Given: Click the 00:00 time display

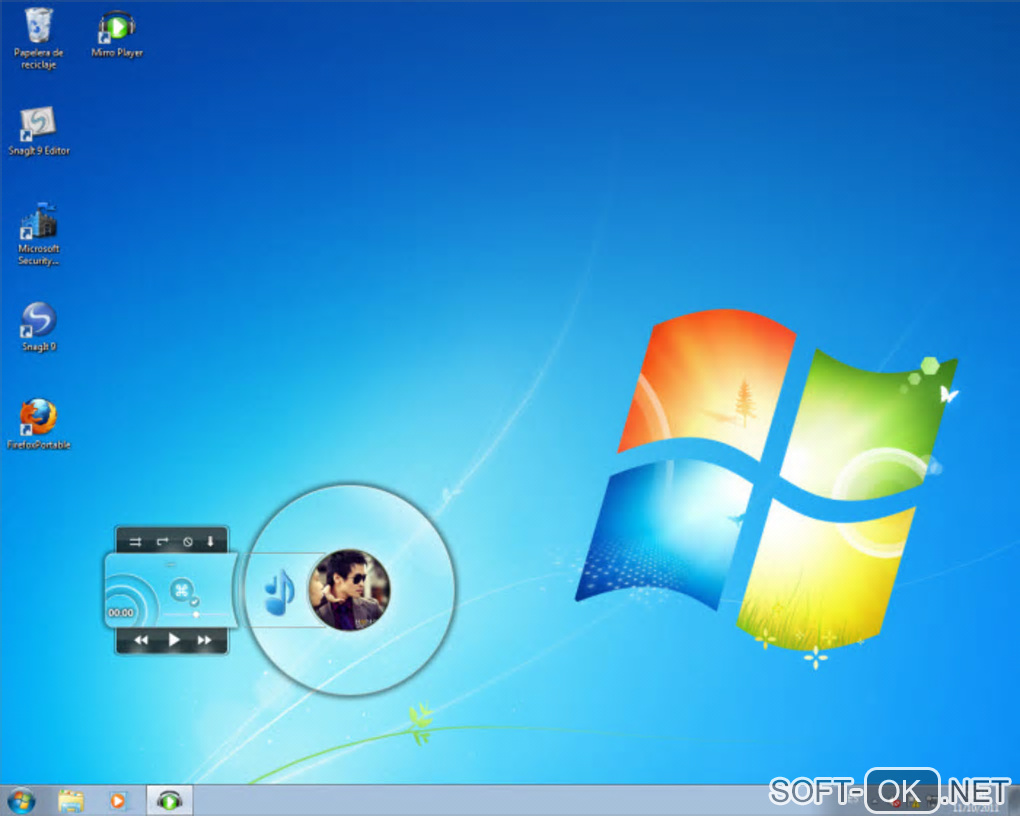Looking at the screenshot, I should click(x=120, y=613).
